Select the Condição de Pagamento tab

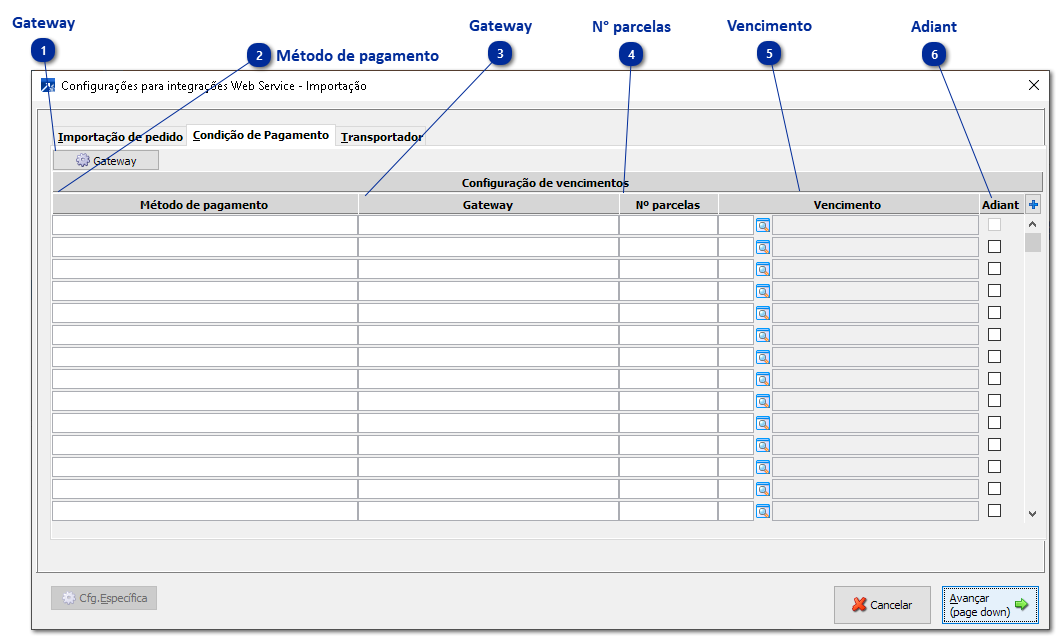coord(261,135)
